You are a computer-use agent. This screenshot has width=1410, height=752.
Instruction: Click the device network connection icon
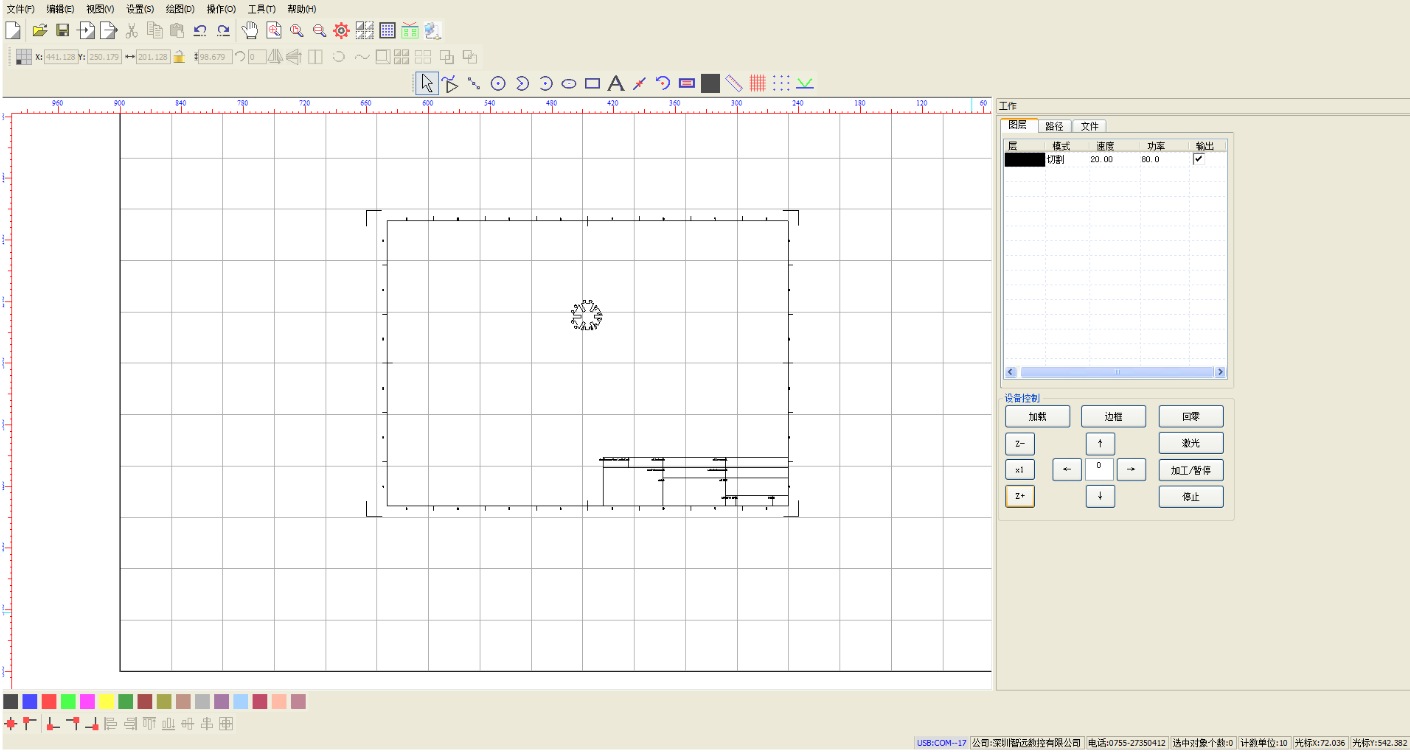pyautogui.click(x=433, y=30)
